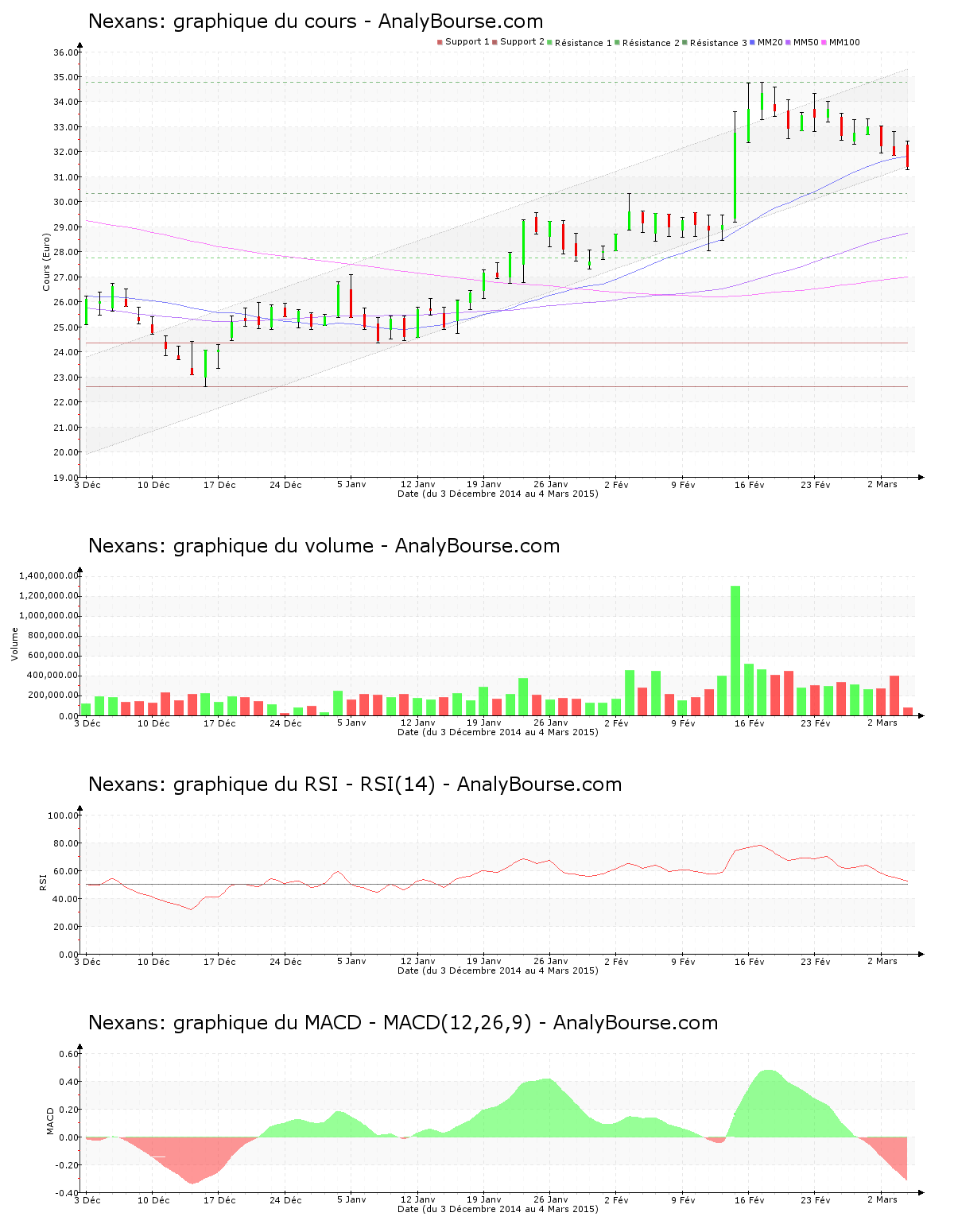The height and width of the screenshot is (1232, 954).
Task: Click the tallest green volume bar
Action: (735, 650)
